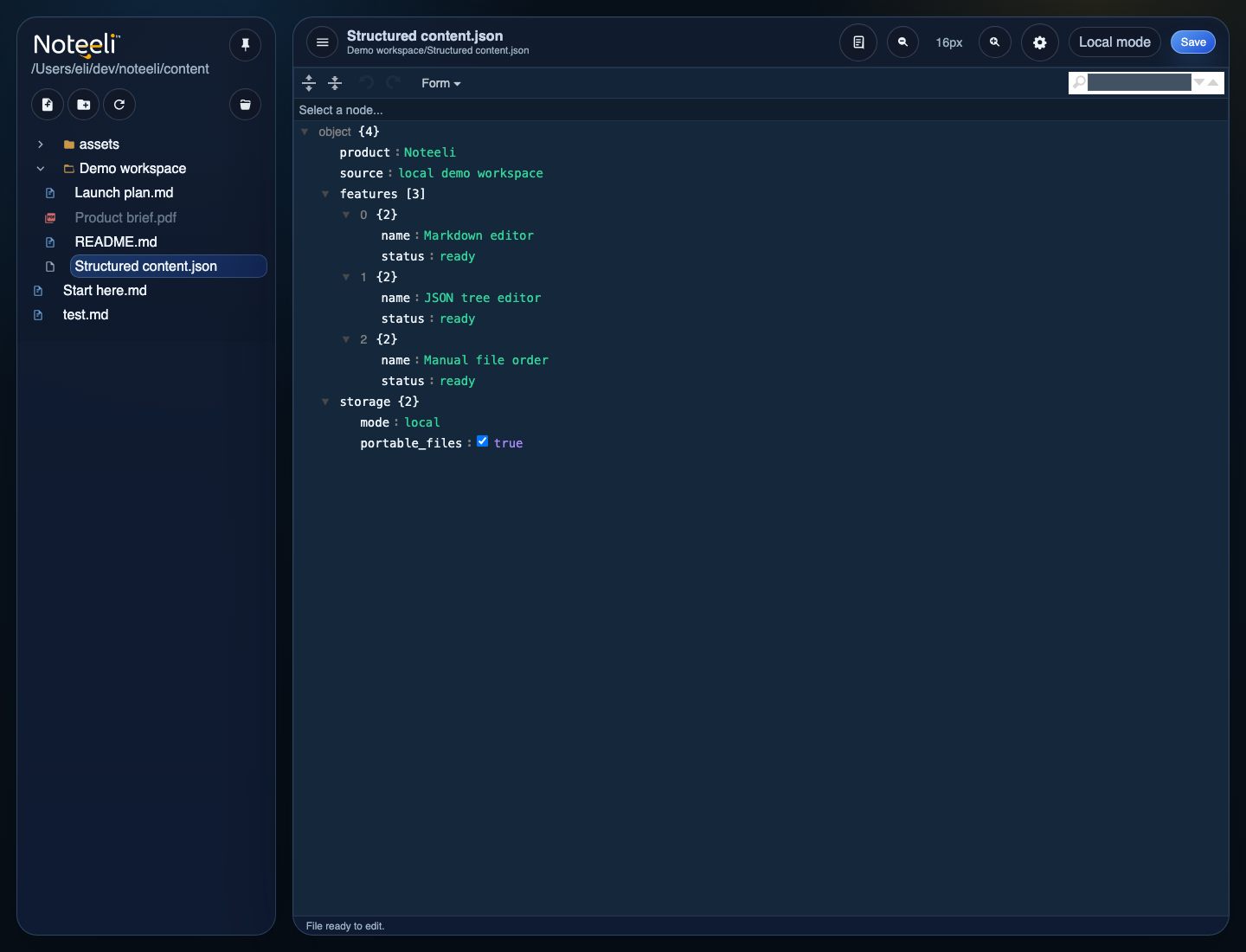Zoom in the editor font size
Image resolution: width=1246 pixels, height=952 pixels.
pos(995,42)
